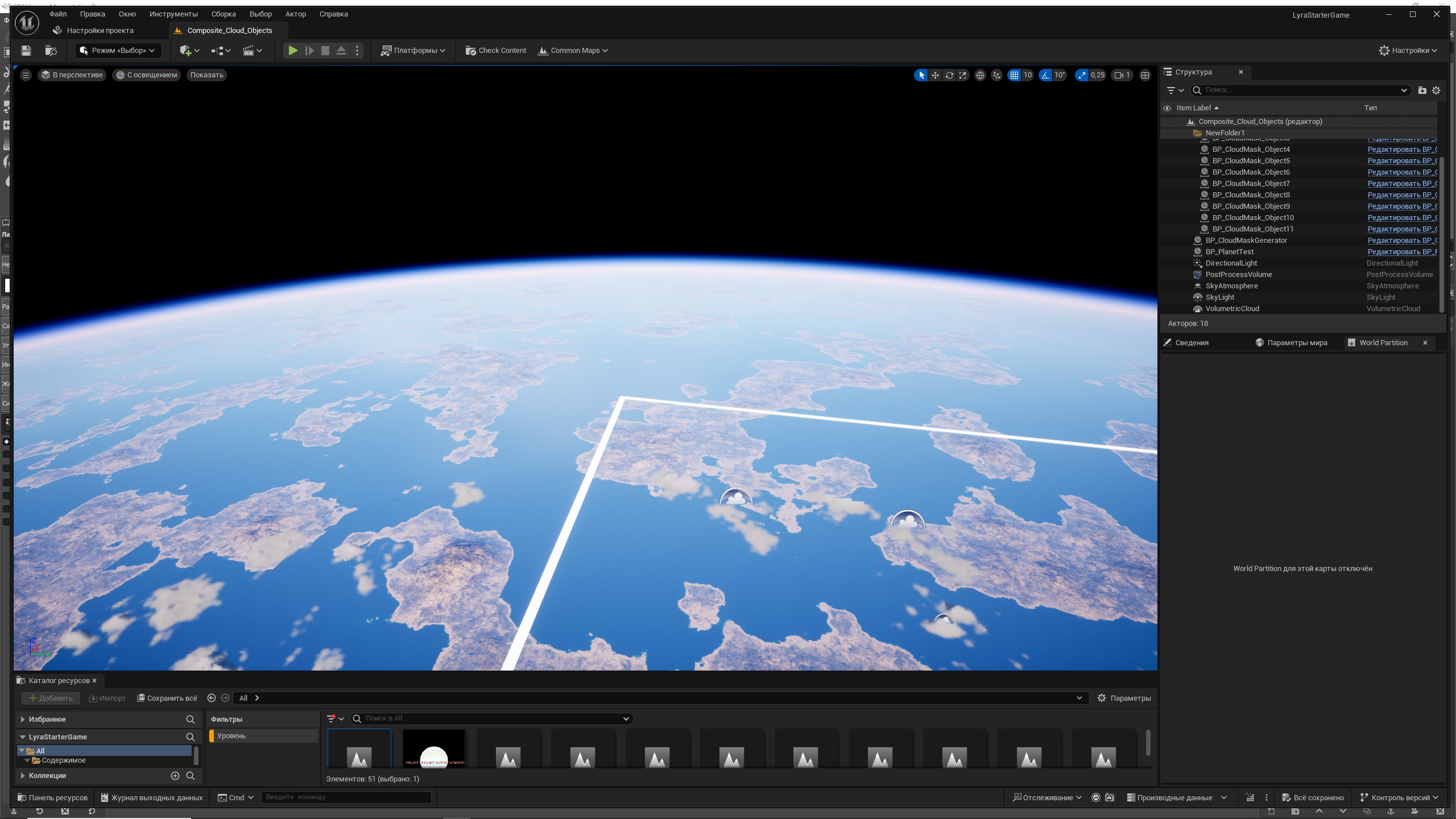
Task: Click the Check Content button
Action: (x=496, y=51)
